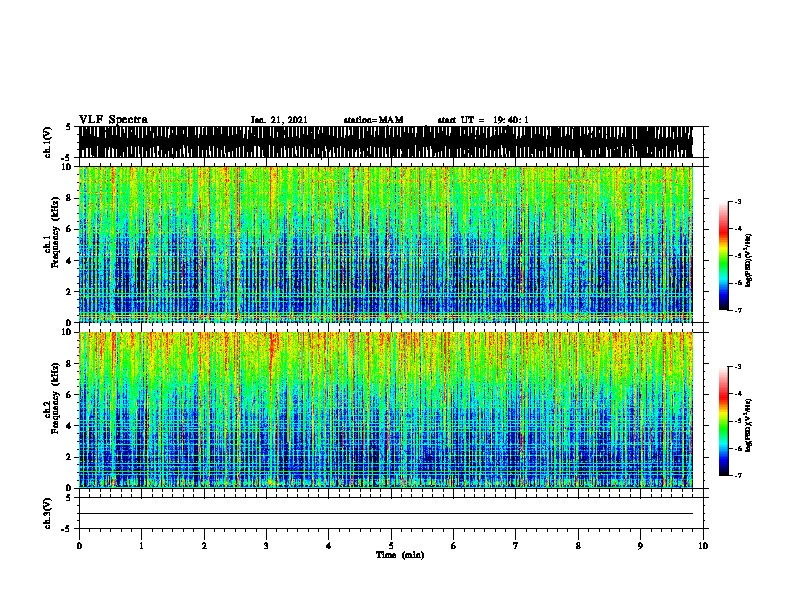Select the date text "Jan. 21, 2021"
The height and width of the screenshot is (612, 792).
click(279, 120)
